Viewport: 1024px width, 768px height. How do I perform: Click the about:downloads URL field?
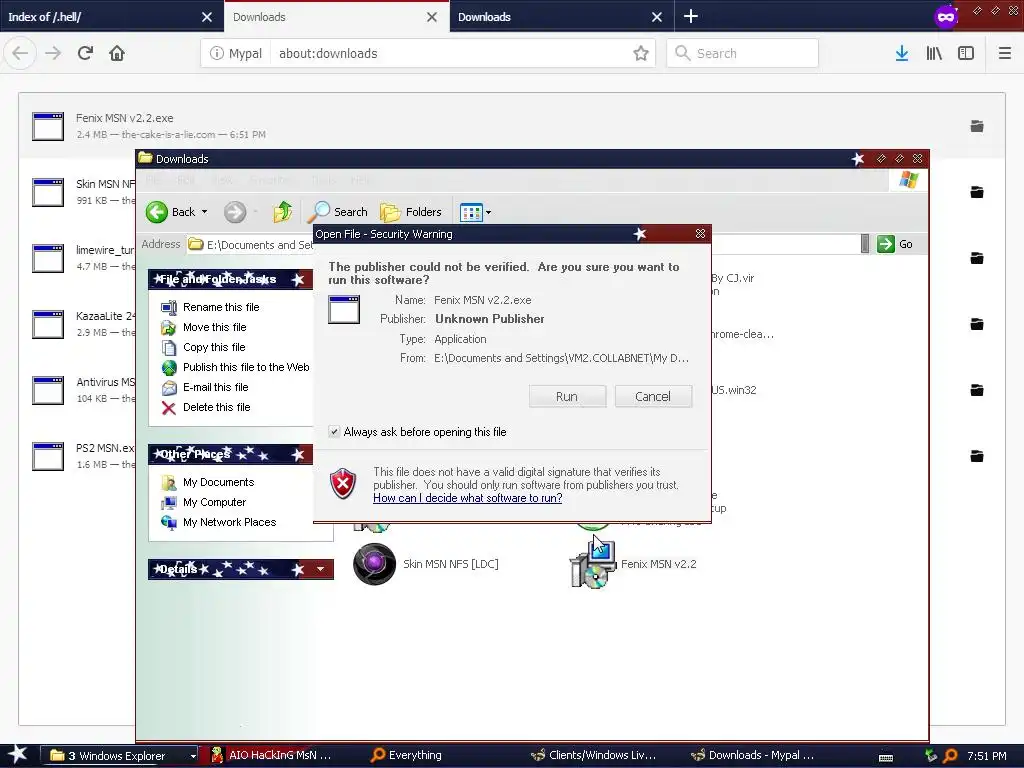pos(451,54)
